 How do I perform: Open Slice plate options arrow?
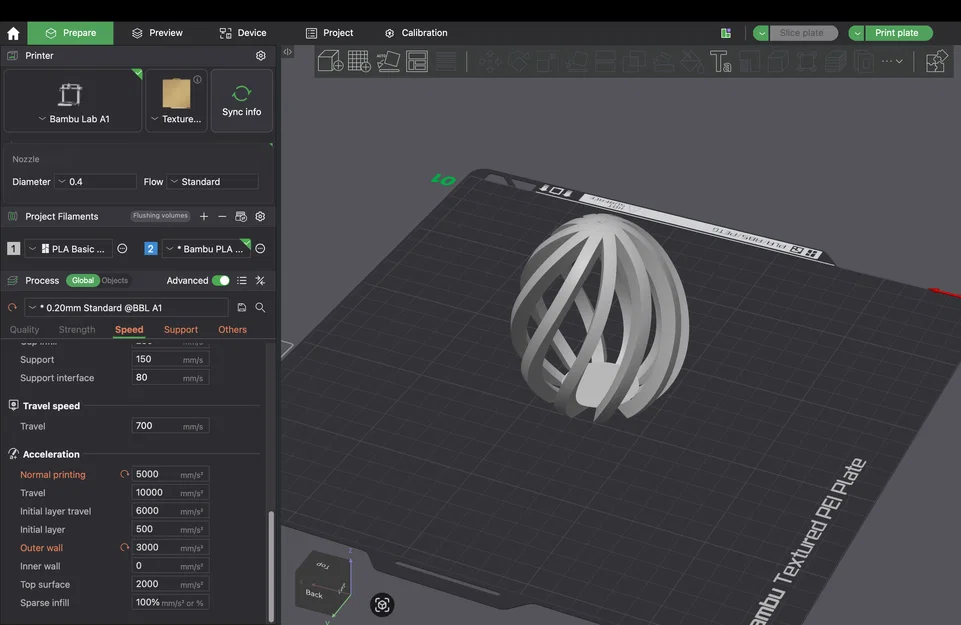[x=761, y=33]
